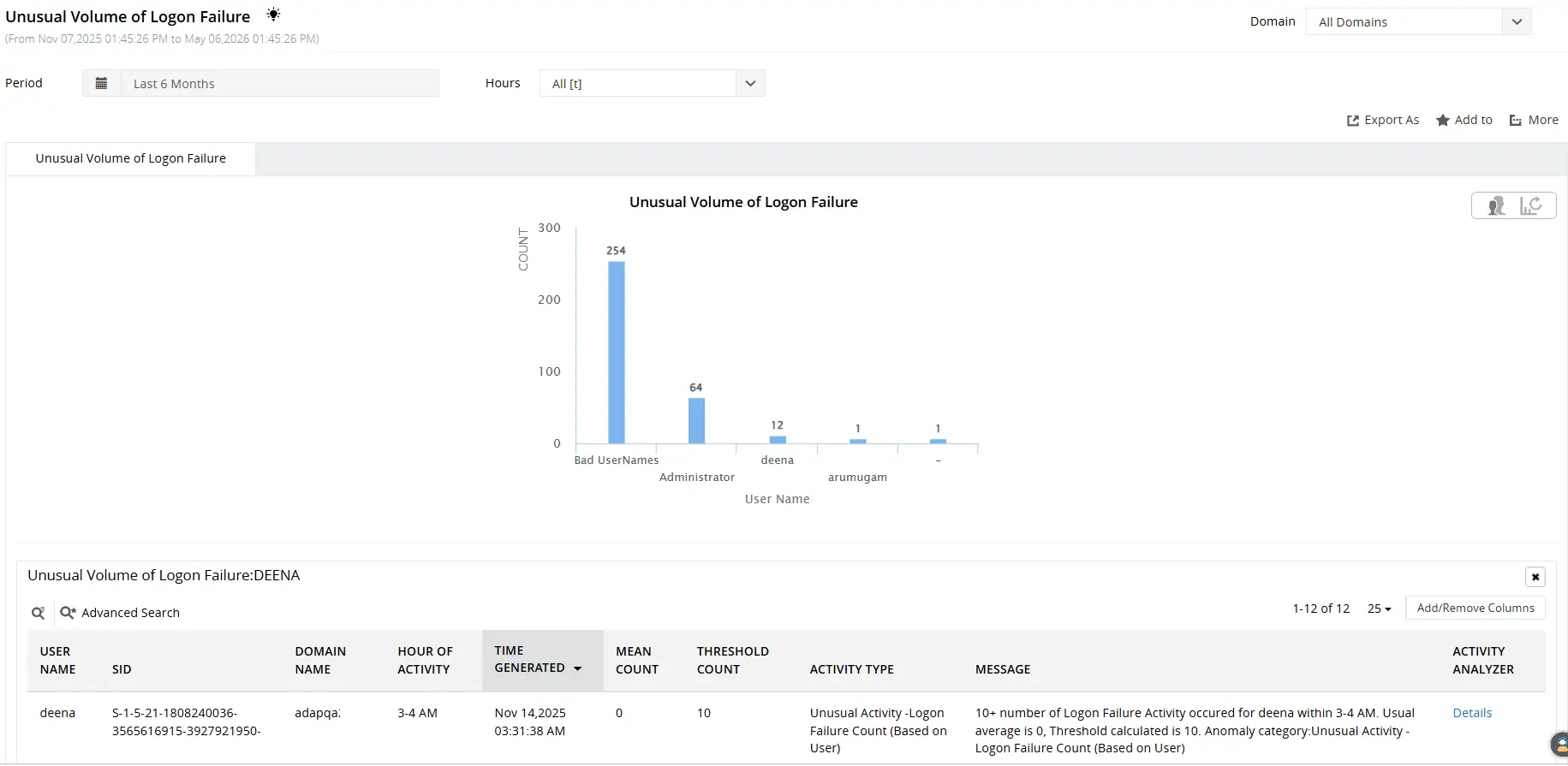
Task: Click the deena bar in chart
Action: [x=778, y=439]
